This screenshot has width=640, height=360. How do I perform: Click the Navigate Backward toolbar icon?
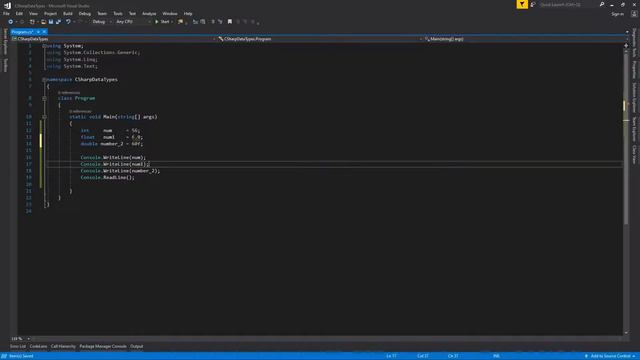(x=11, y=22)
